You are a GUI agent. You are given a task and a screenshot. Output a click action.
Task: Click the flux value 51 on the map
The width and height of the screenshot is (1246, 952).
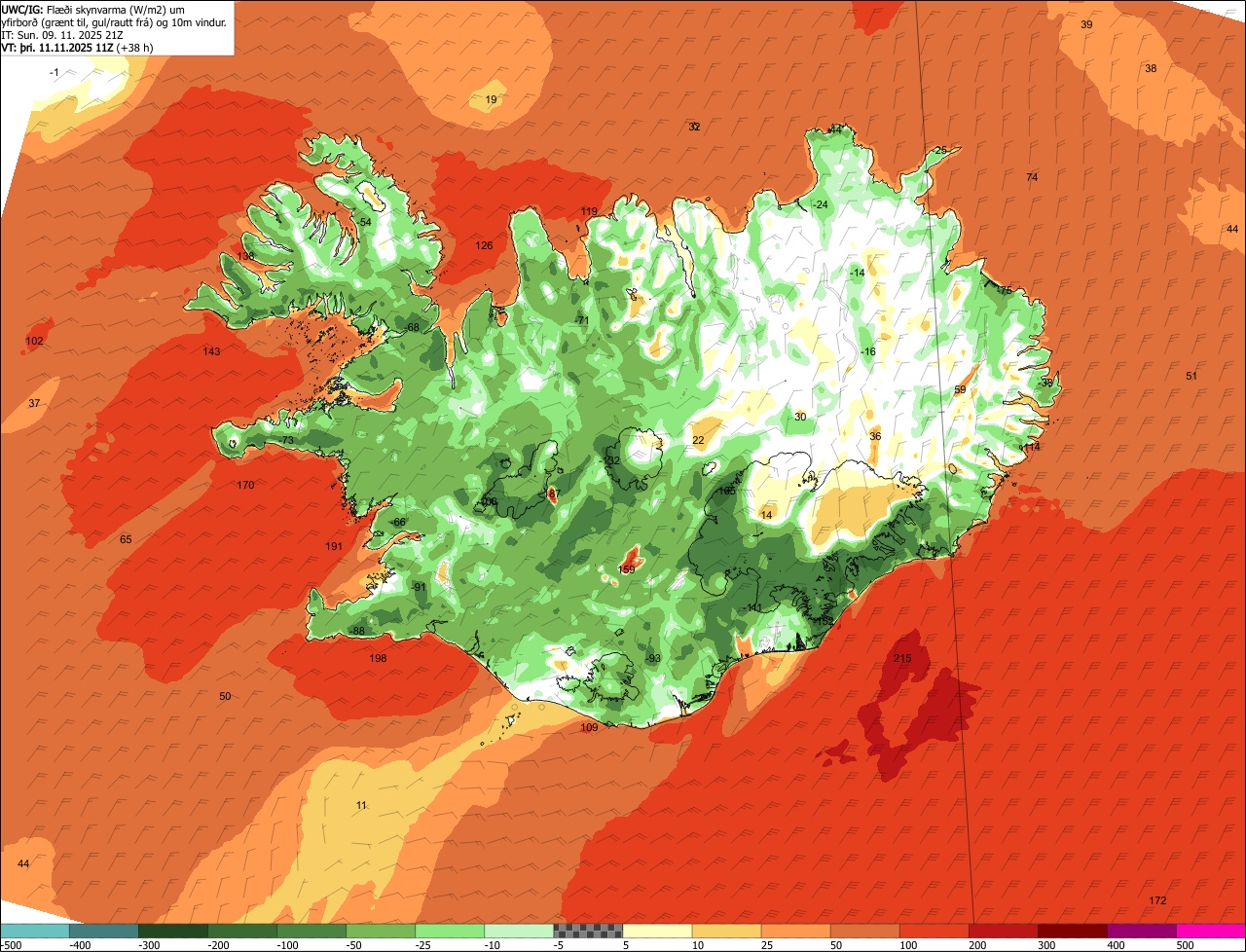point(1191,376)
